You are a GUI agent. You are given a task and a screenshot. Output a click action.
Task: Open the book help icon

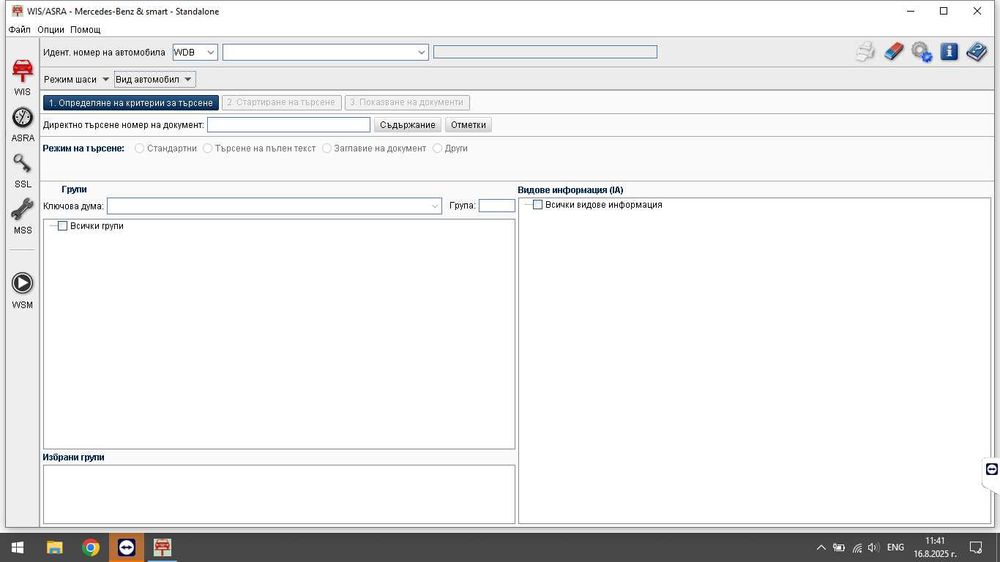click(x=976, y=52)
